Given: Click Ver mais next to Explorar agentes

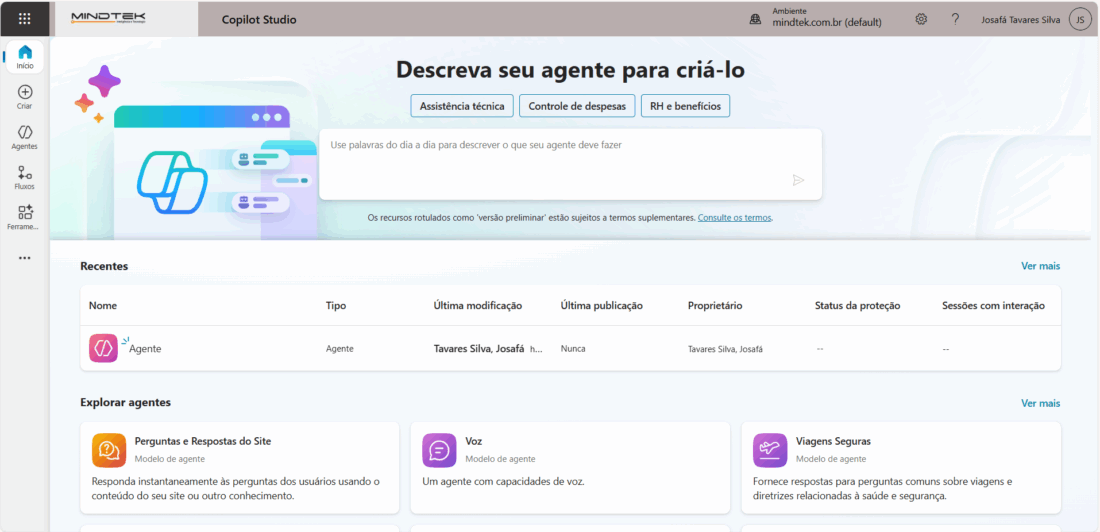Looking at the screenshot, I should [x=1040, y=403].
